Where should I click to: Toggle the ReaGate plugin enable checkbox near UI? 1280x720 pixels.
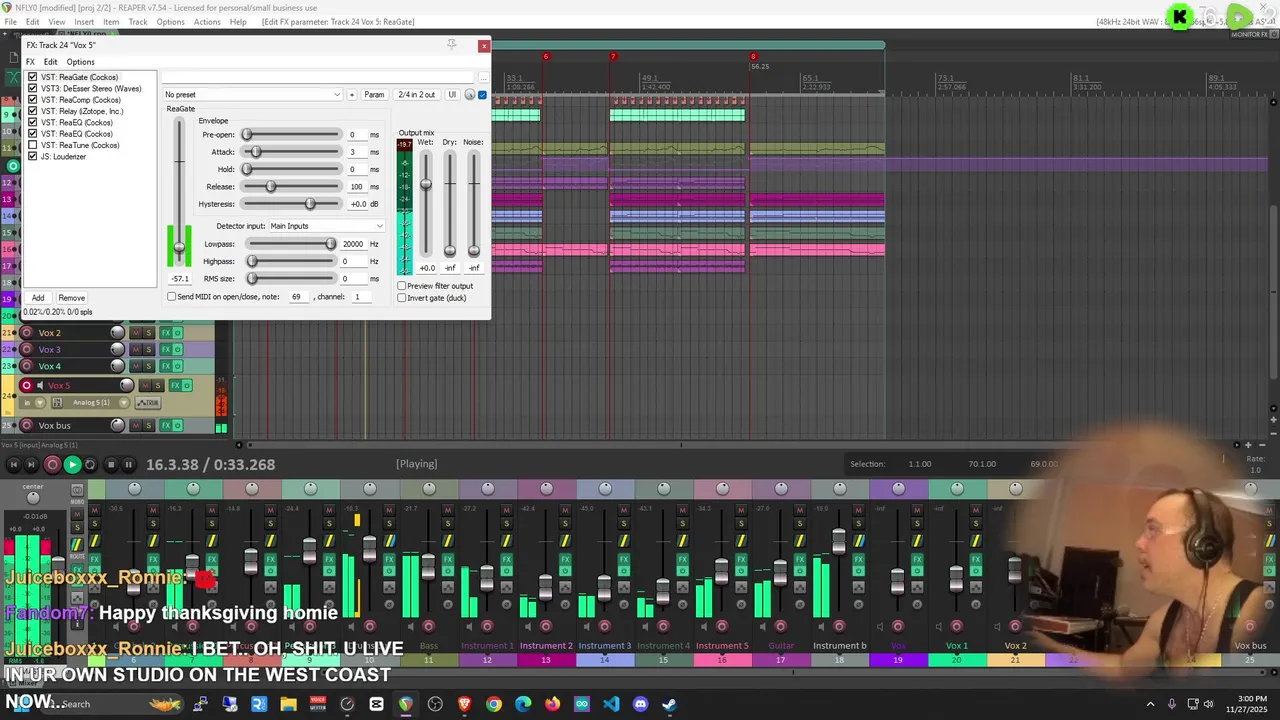pos(482,95)
